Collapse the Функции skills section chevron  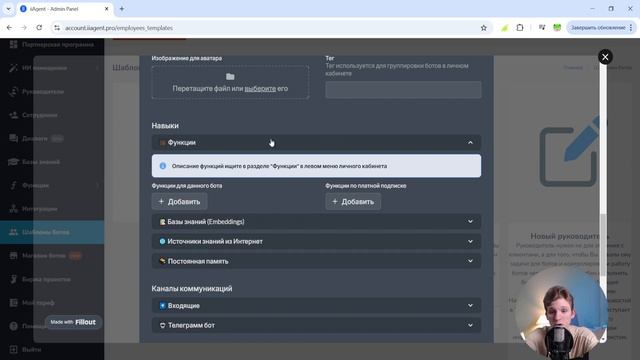[470, 142]
